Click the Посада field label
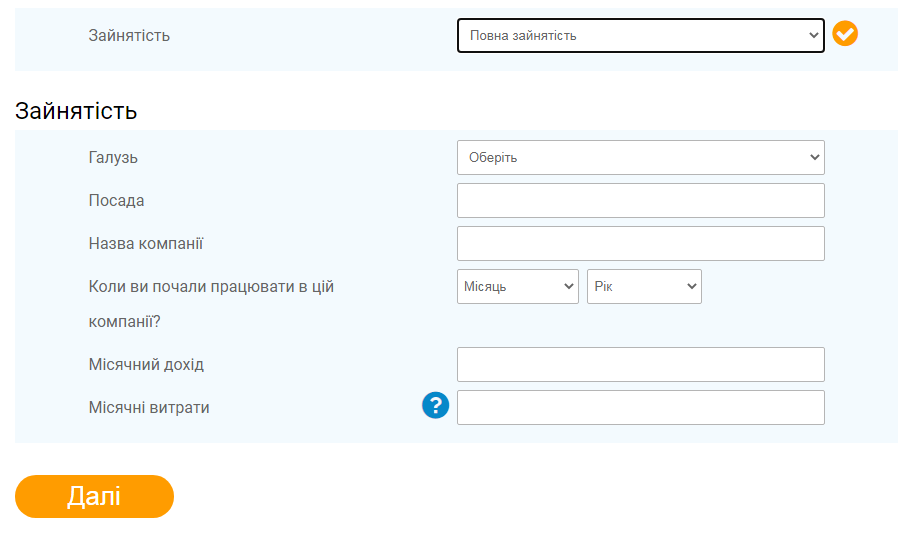Viewport: 910px width, 539px height. [x=116, y=201]
